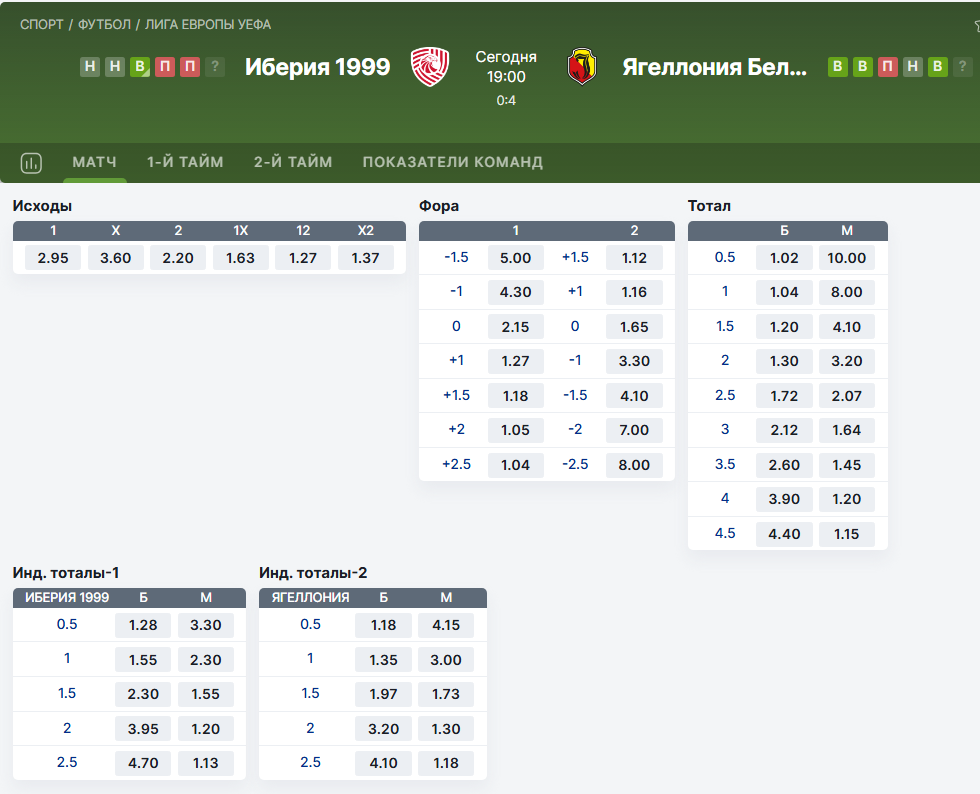
Task: Select double chance 1X odds 1.63
Action: [x=241, y=258]
